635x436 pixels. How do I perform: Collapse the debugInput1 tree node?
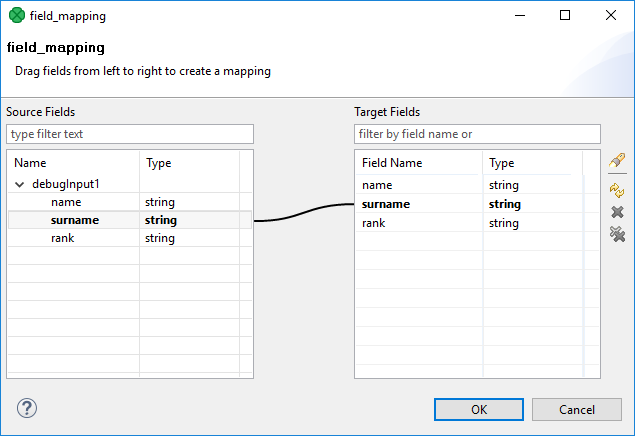click(20, 184)
